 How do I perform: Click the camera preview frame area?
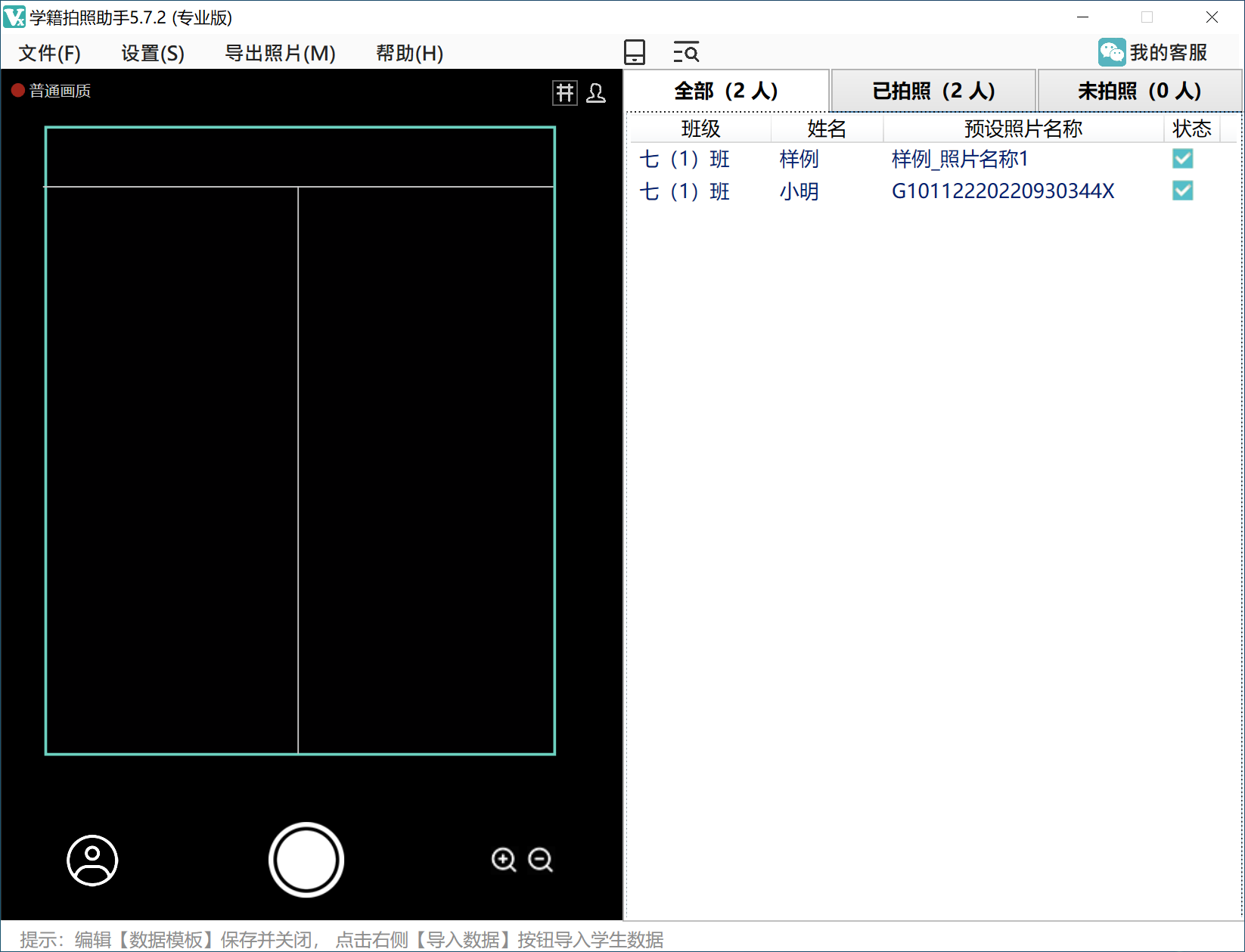tap(300, 441)
